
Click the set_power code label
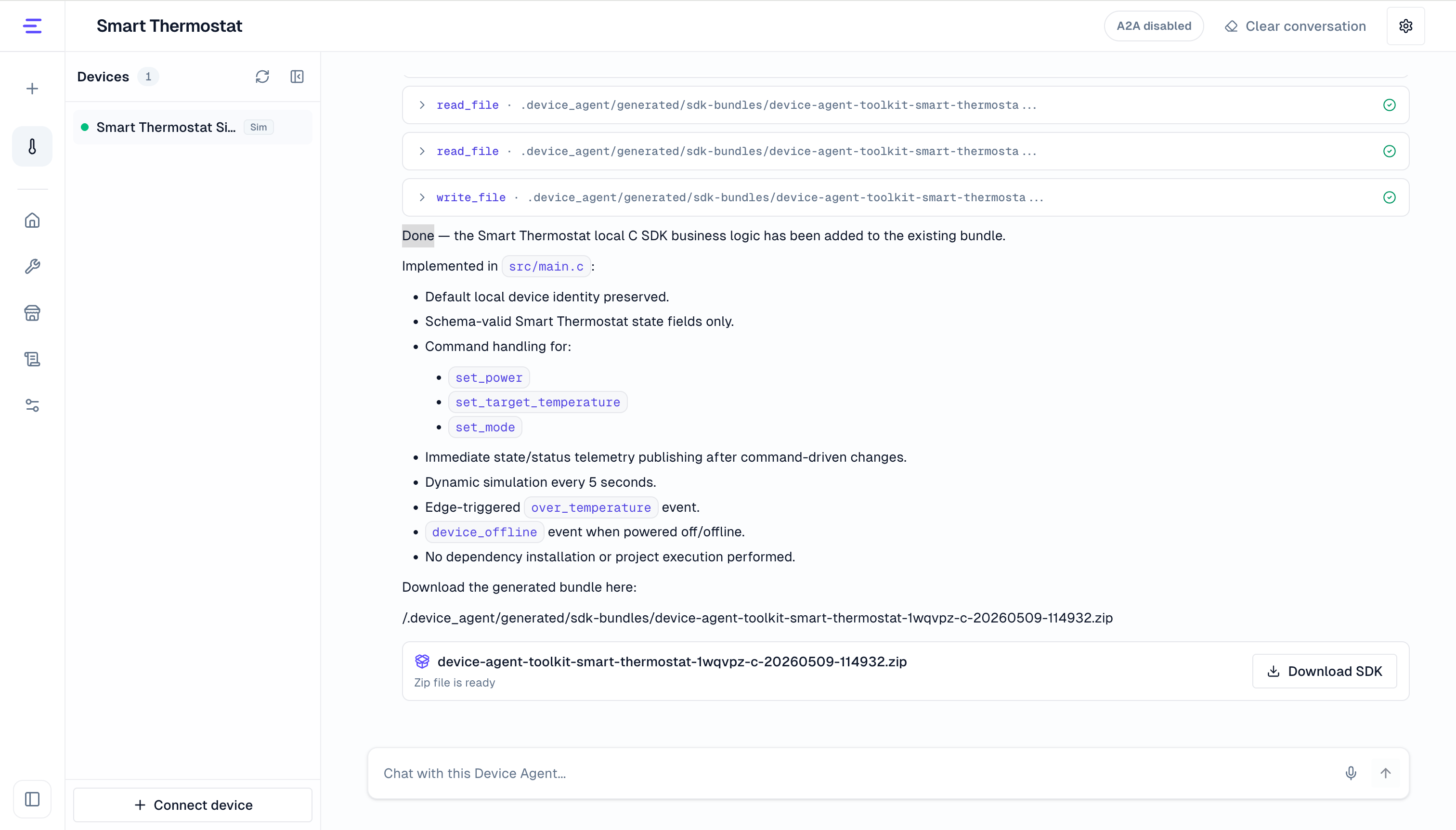[x=489, y=377]
